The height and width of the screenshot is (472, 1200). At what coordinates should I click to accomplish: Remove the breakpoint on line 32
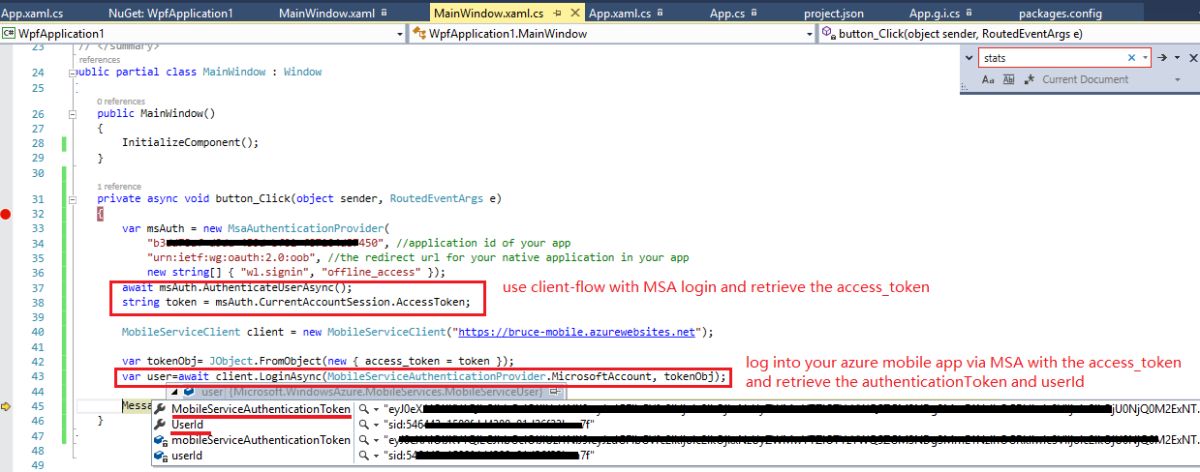(x=7, y=215)
